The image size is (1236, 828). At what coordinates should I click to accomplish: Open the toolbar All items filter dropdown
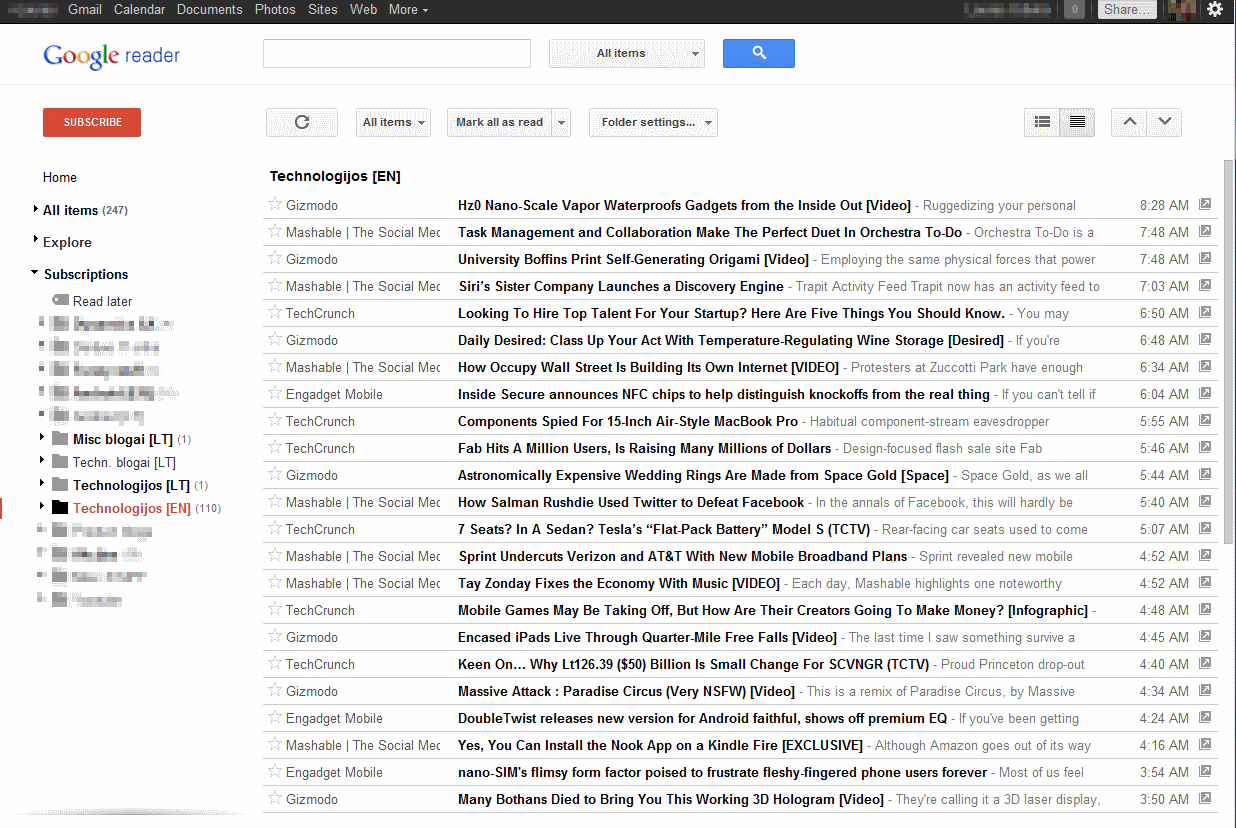coord(393,122)
